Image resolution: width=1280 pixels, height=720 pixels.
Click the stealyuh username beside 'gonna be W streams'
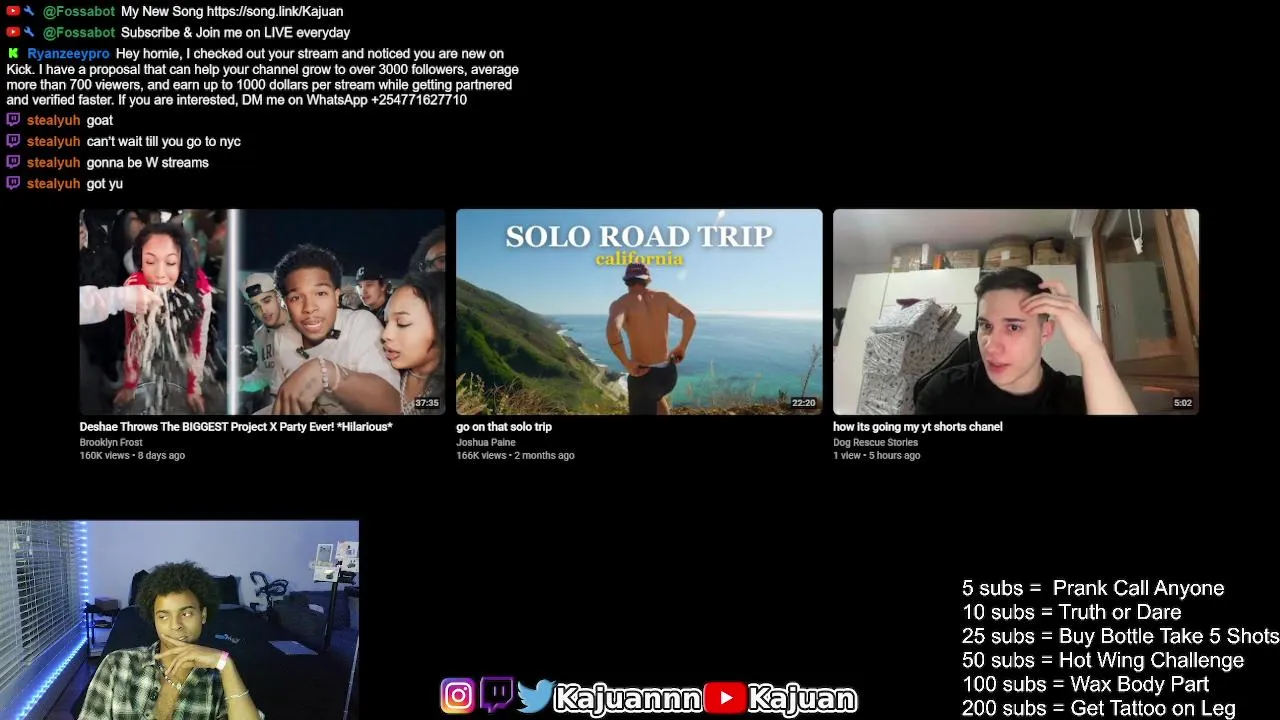tap(53, 162)
